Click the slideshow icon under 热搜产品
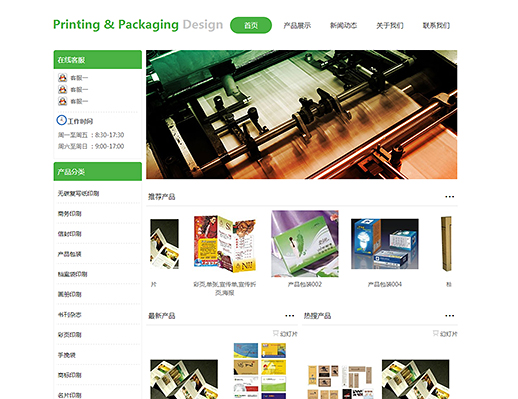518x399 pixels. coord(435,333)
